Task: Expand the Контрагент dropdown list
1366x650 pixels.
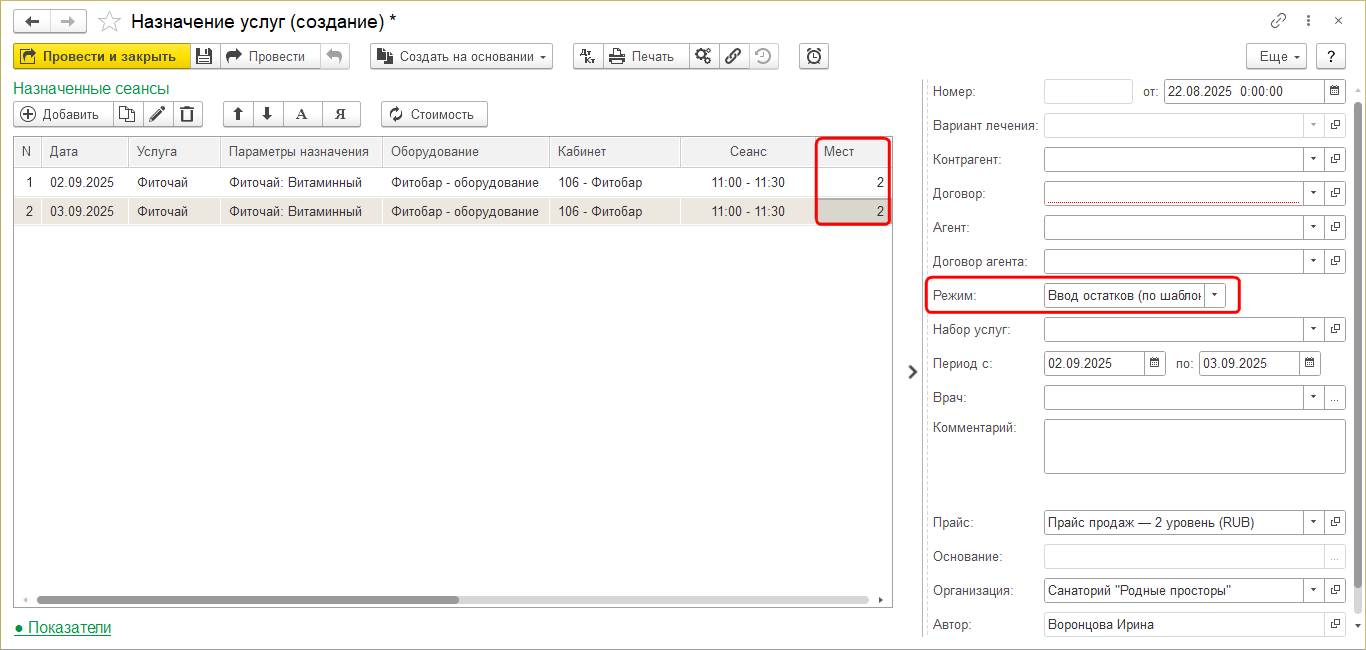Action: pyautogui.click(x=1313, y=159)
